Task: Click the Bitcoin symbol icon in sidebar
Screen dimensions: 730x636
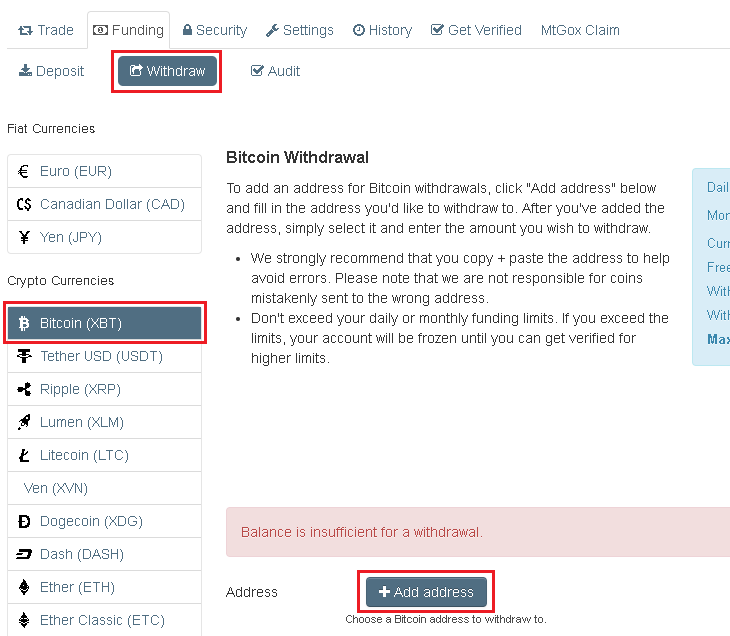Action: click(x=24, y=324)
